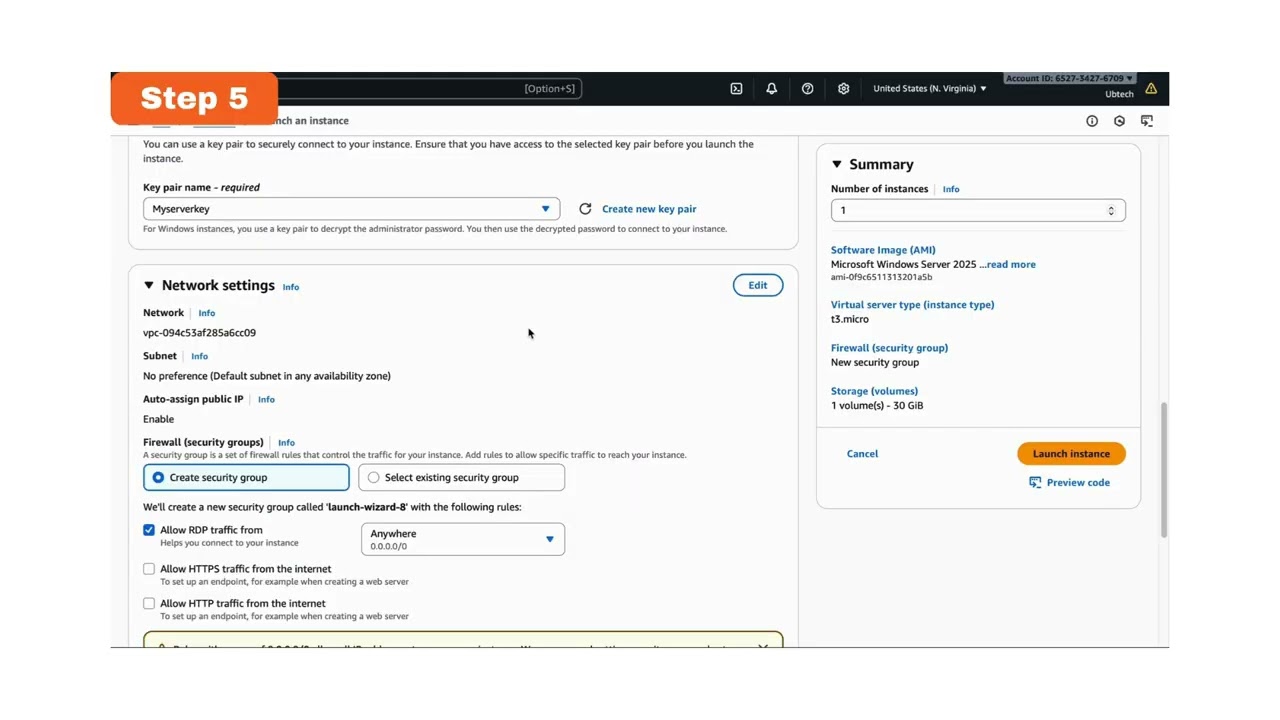Screen dimensions: 1280x720
Task: Open Info link next to Number of instances
Action: click(x=951, y=189)
